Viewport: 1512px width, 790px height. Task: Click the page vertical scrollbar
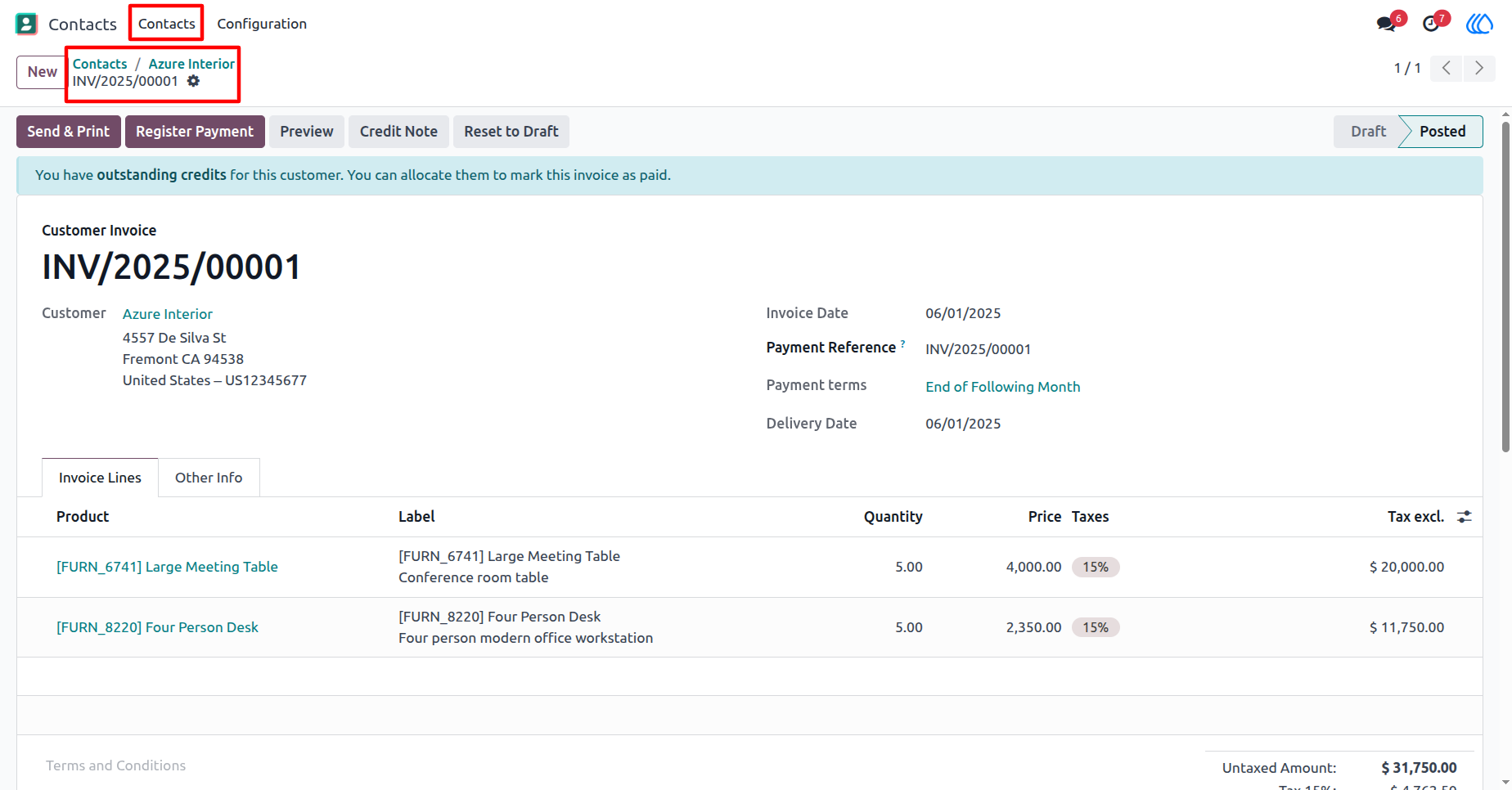[1505, 286]
